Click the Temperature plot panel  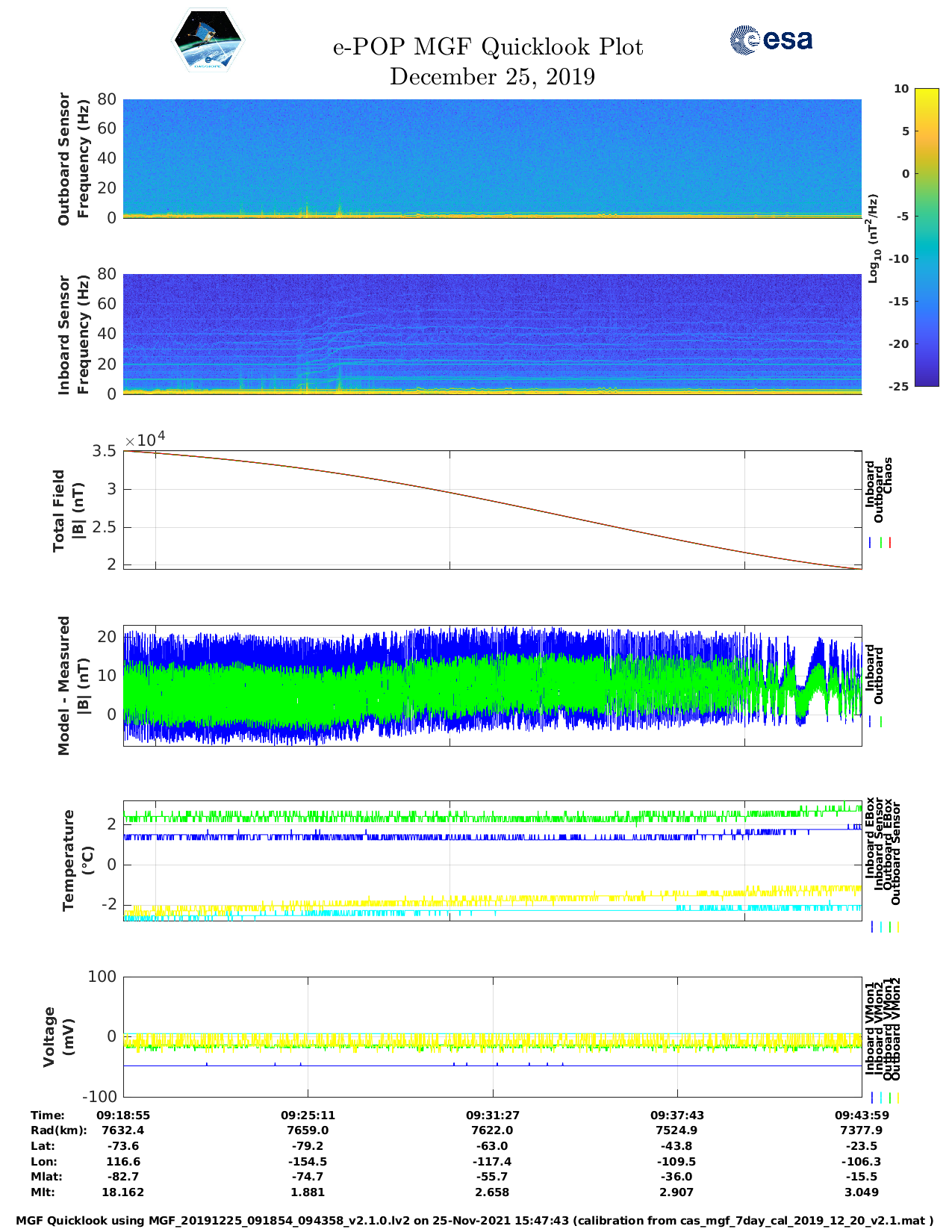[492, 861]
